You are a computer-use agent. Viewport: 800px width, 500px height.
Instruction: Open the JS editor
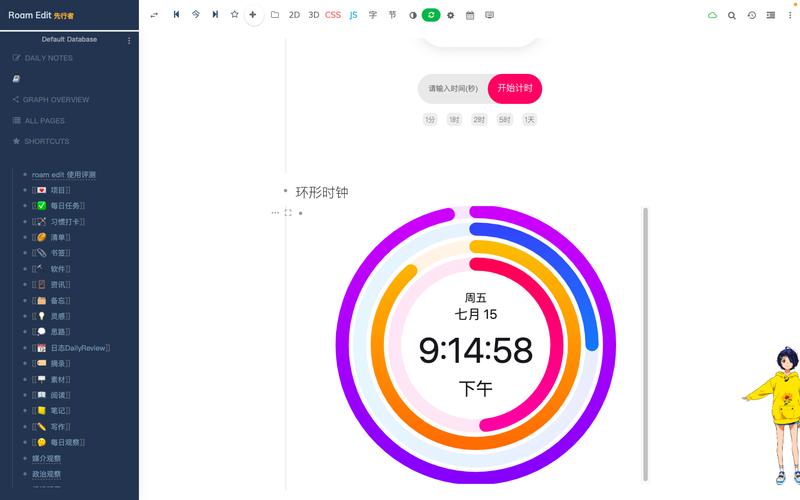[353, 15]
